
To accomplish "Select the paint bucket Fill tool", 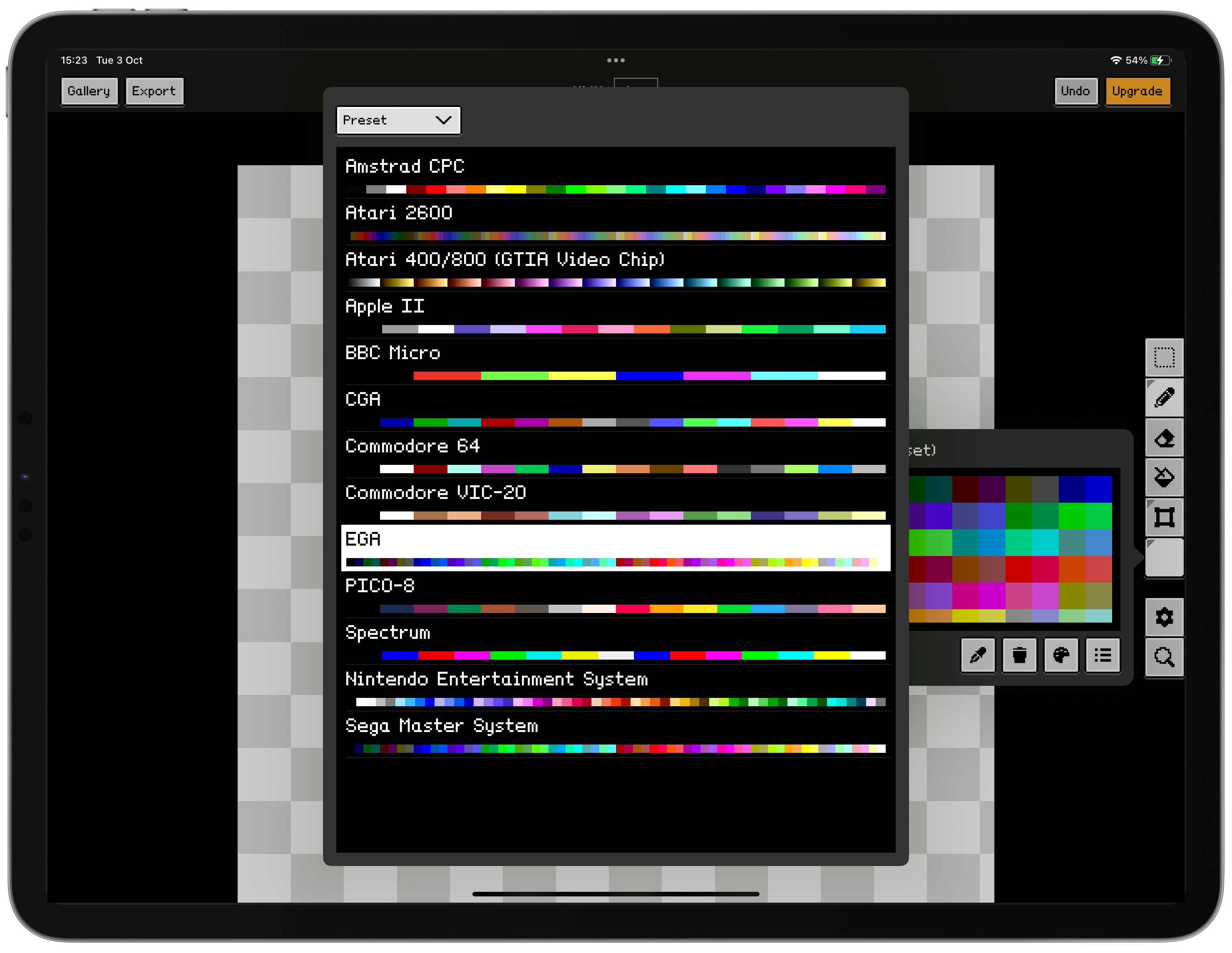I will pos(1164,478).
